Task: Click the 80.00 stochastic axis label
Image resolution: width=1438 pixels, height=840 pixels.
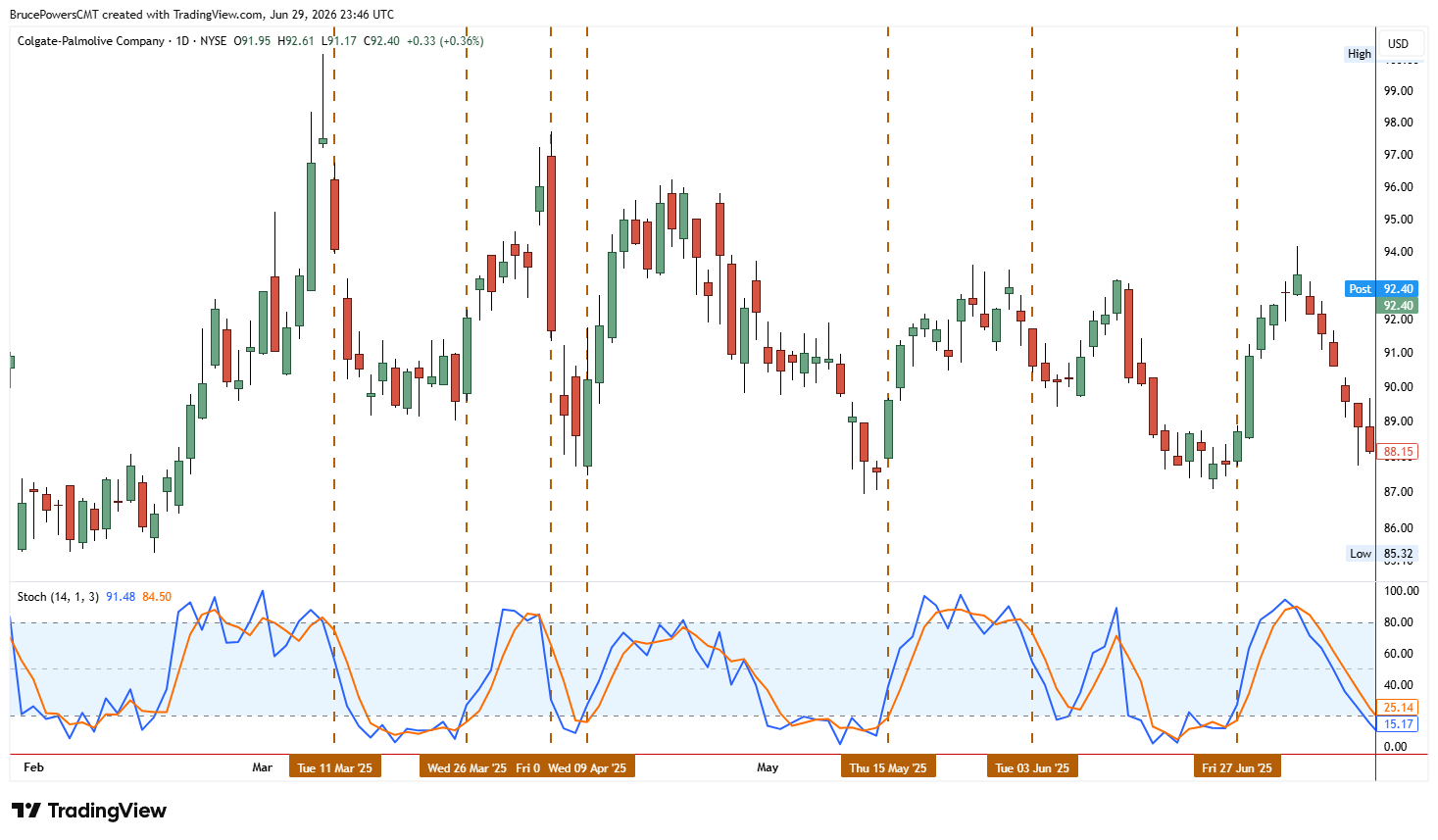Action: coord(1398,622)
